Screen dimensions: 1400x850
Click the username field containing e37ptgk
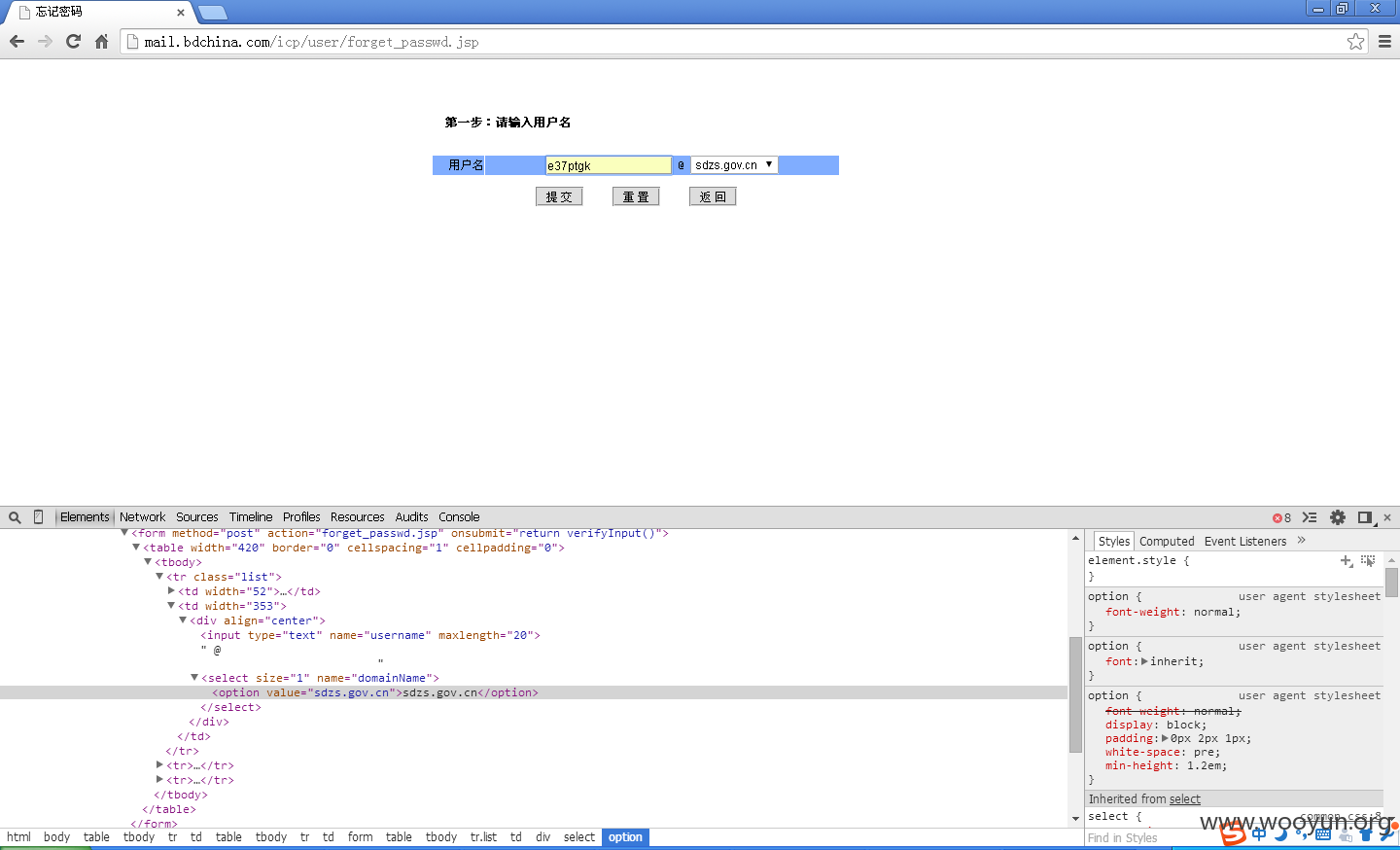click(609, 165)
